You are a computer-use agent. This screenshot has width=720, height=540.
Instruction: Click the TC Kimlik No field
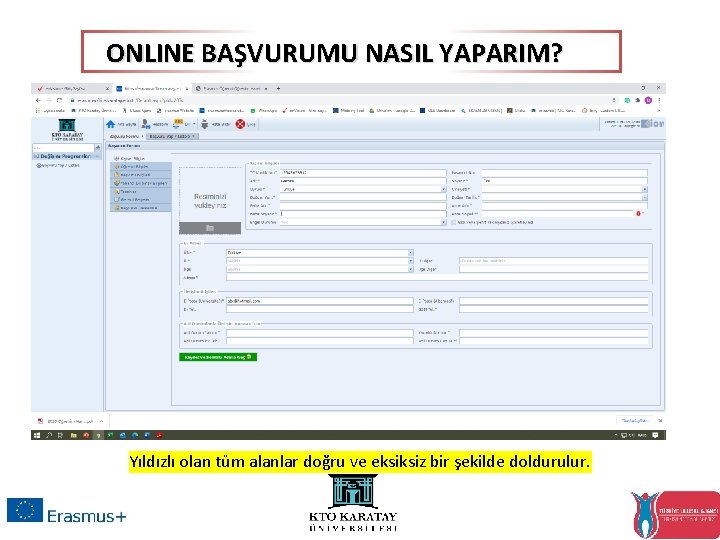tap(363, 173)
